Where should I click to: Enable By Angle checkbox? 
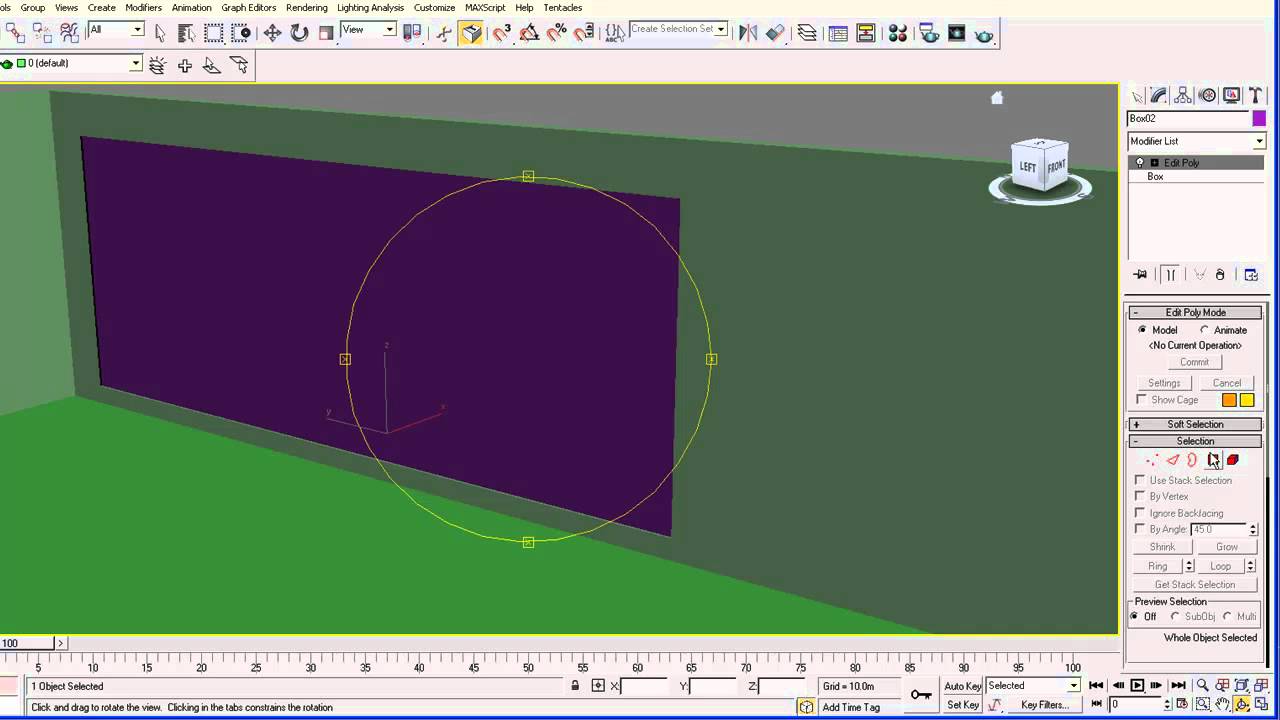point(1140,529)
